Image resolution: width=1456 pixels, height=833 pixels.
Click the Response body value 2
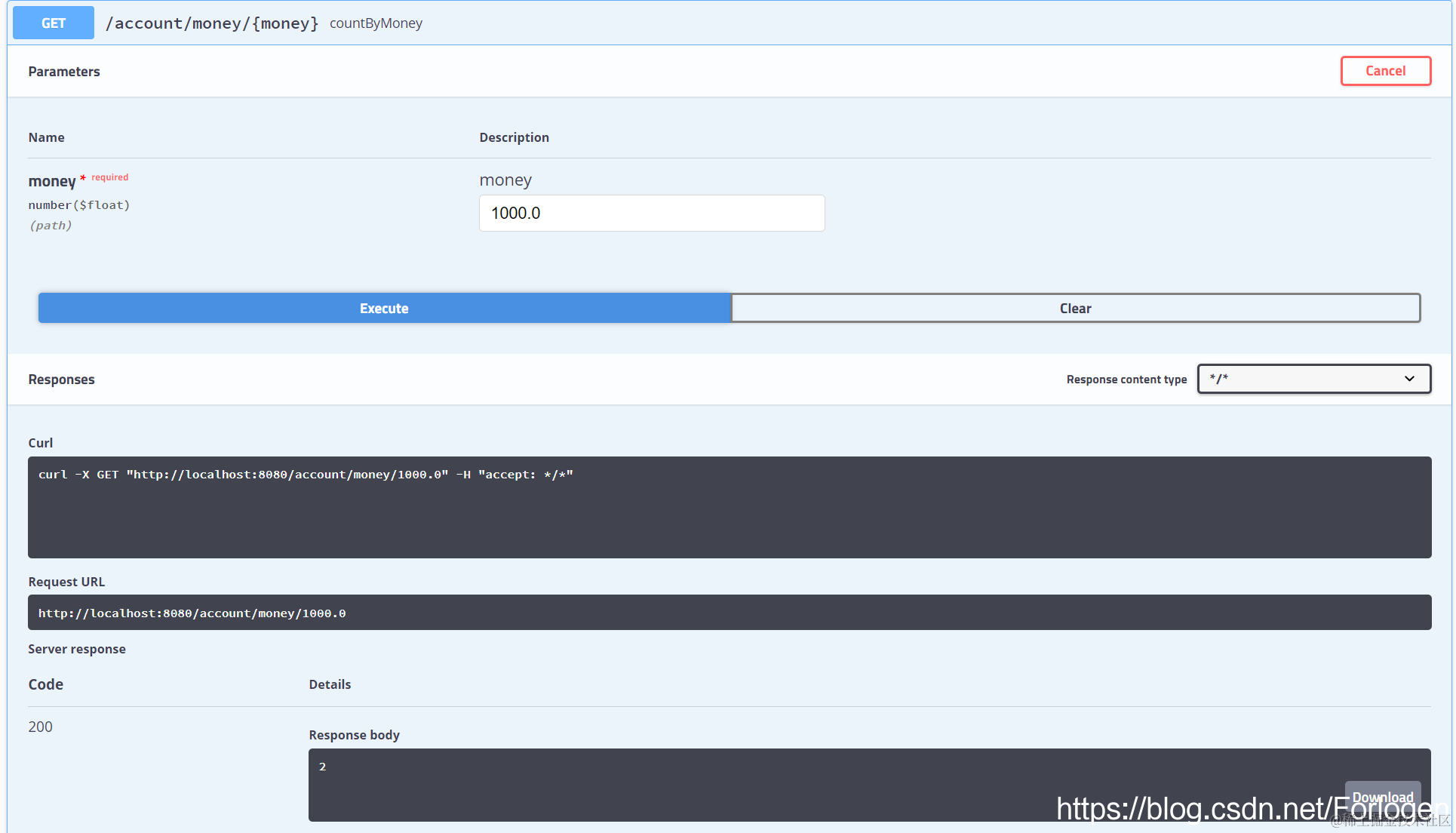[x=323, y=767]
